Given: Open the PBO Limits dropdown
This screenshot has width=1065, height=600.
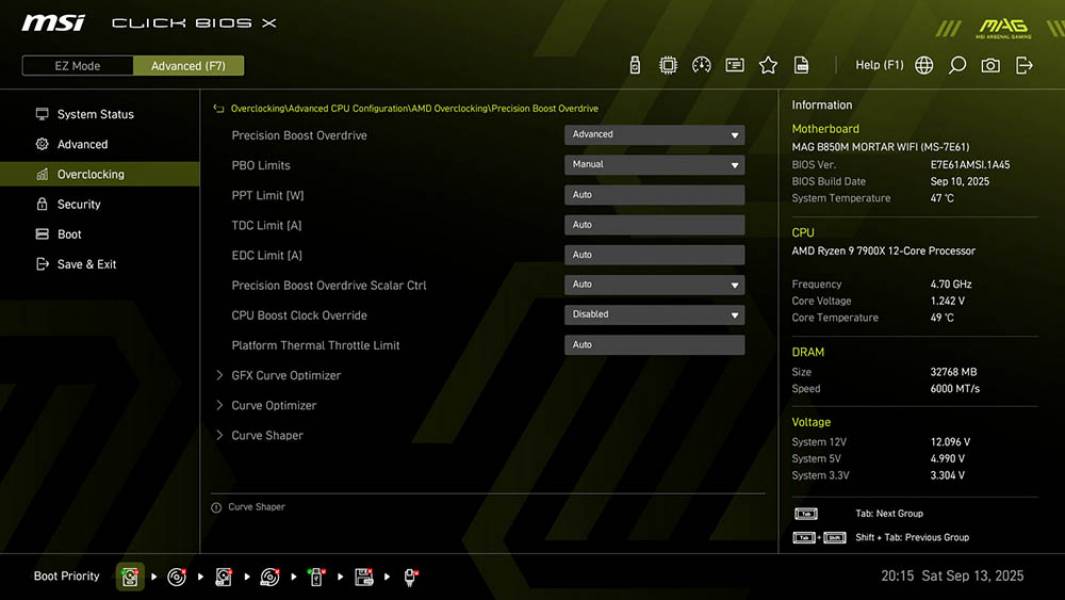Looking at the screenshot, I should coord(654,164).
